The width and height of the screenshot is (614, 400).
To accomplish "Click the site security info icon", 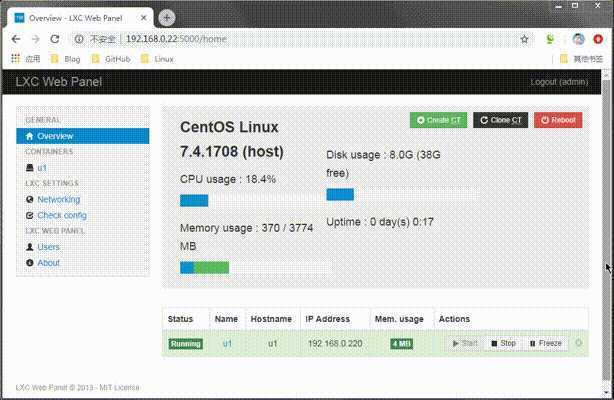I will point(79,39).
